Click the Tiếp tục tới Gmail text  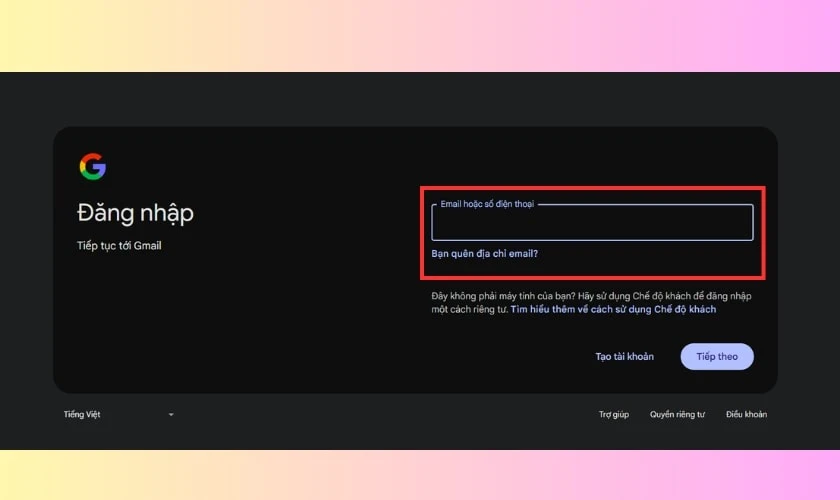point(119,245)
